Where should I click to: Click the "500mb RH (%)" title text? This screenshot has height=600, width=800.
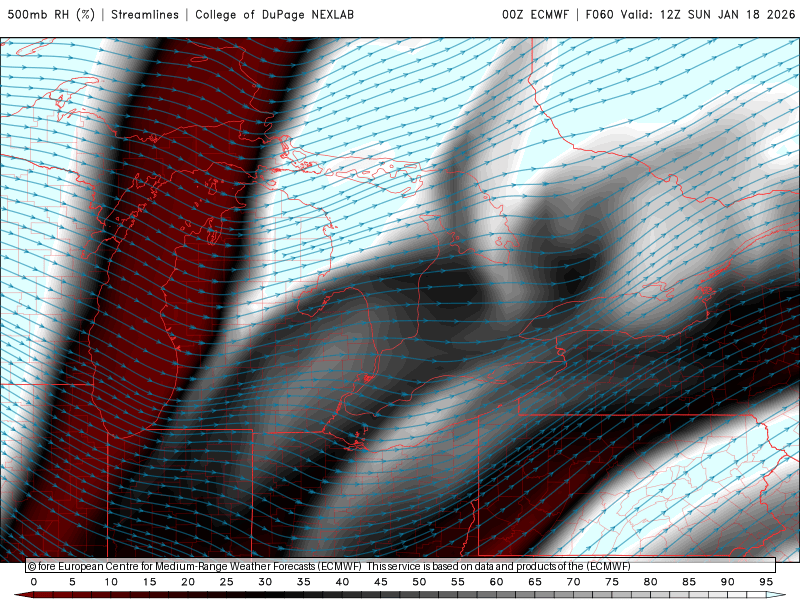(51, 15)
